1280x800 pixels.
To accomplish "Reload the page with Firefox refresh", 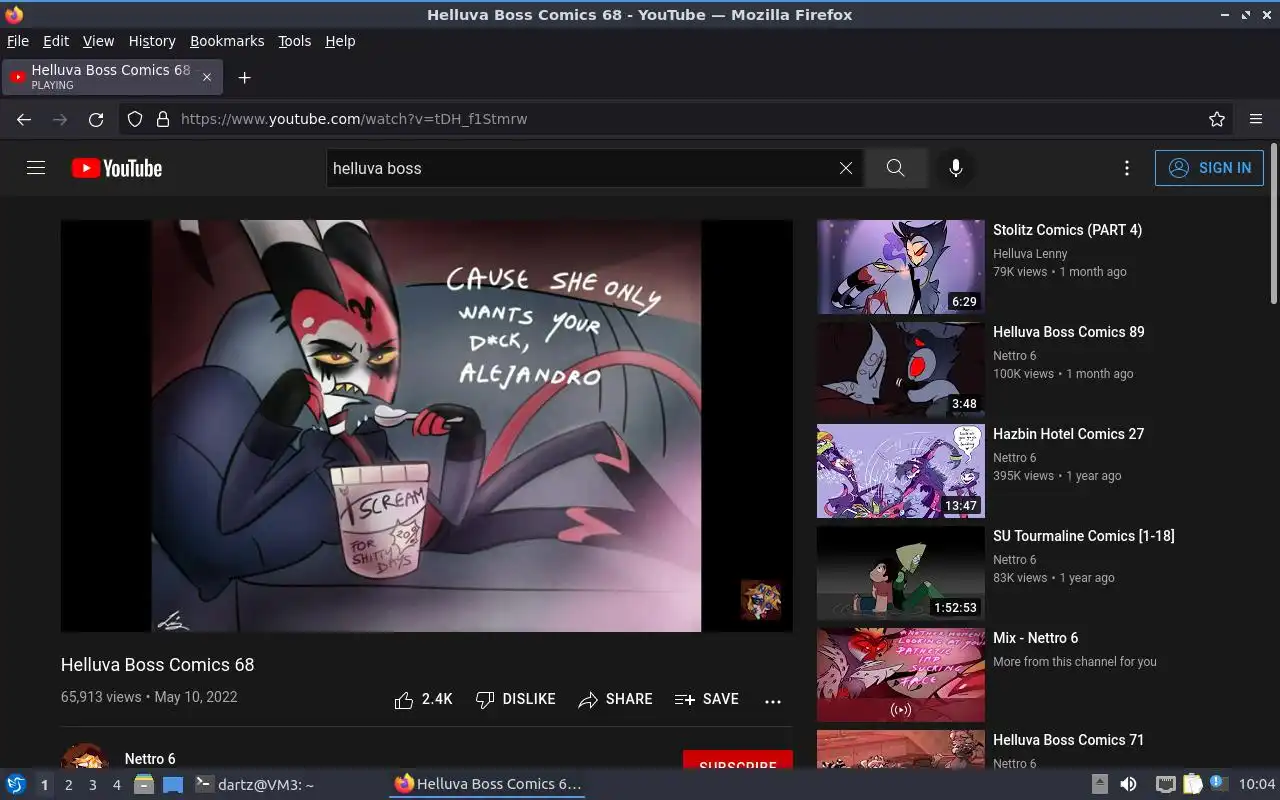I will 96,119.
